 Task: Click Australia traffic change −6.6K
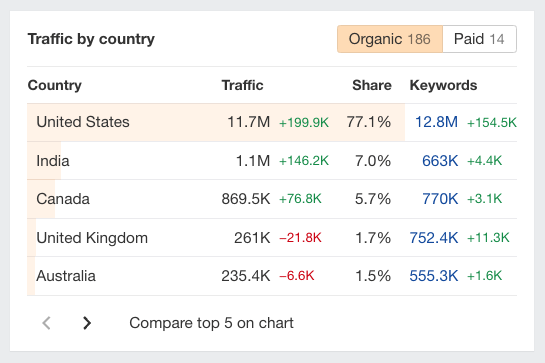(x=296, y=276)
